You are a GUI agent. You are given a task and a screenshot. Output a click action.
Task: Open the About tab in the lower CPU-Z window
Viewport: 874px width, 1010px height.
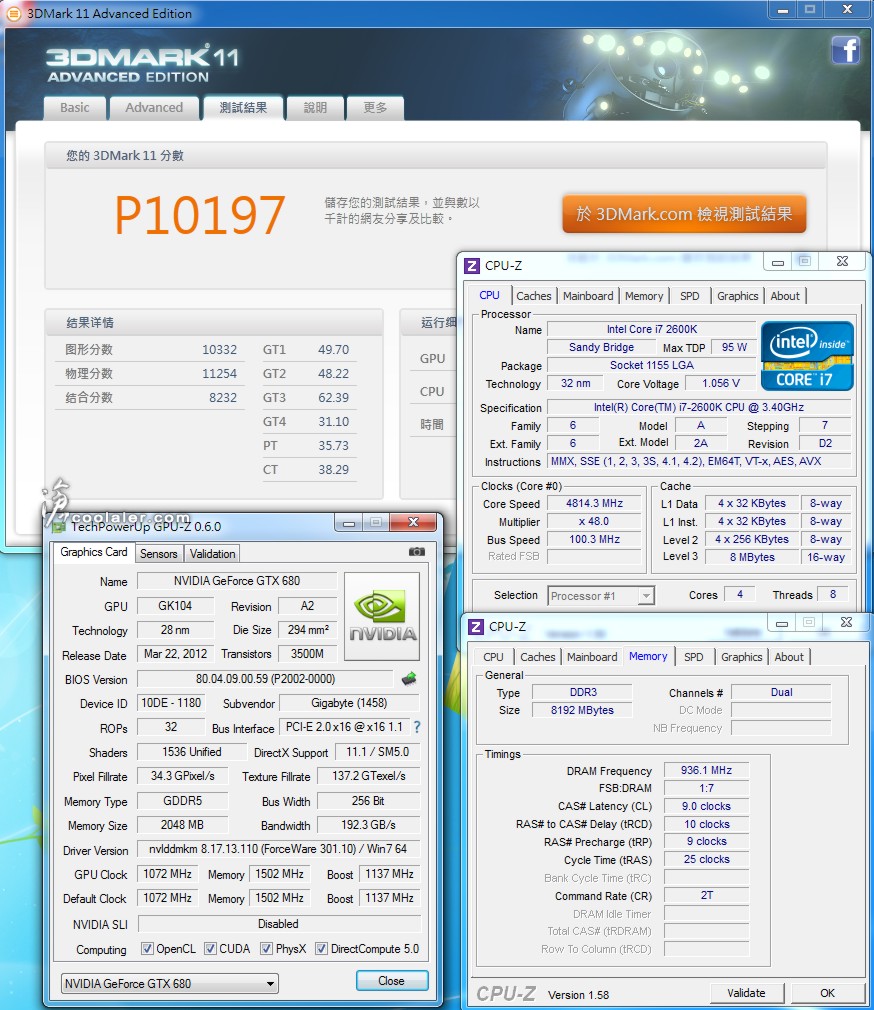pos(789,657)
